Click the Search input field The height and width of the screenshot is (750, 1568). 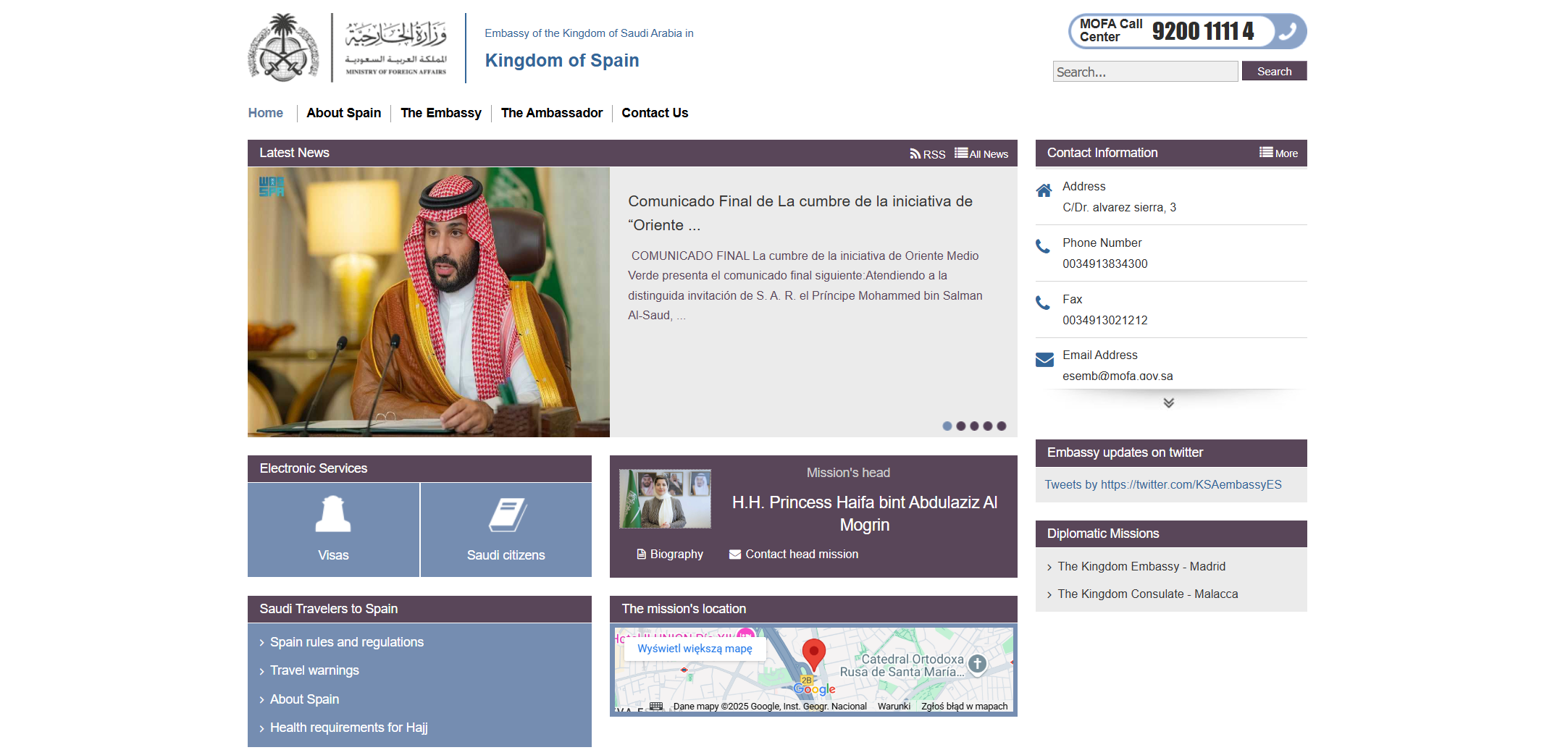[1145, 72]
